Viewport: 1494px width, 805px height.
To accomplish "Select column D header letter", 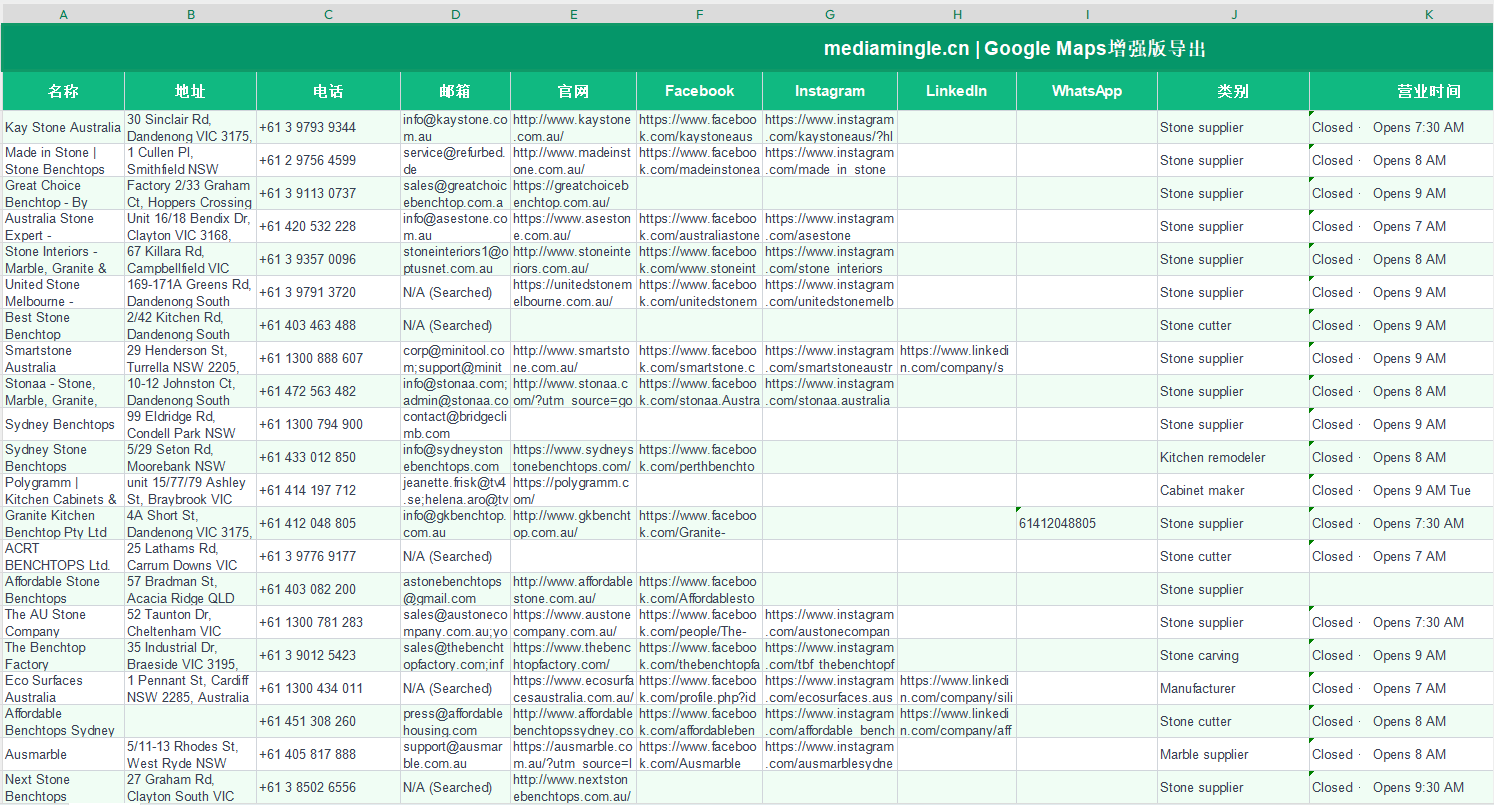I will (x=455, y=14).
